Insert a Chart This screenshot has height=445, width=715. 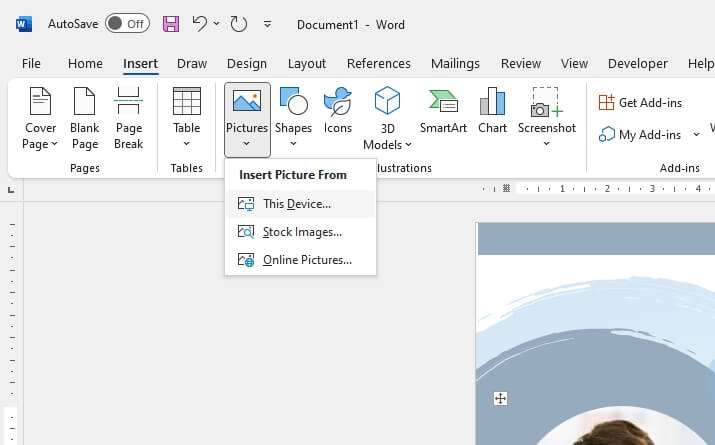click(x=492, y=111)
